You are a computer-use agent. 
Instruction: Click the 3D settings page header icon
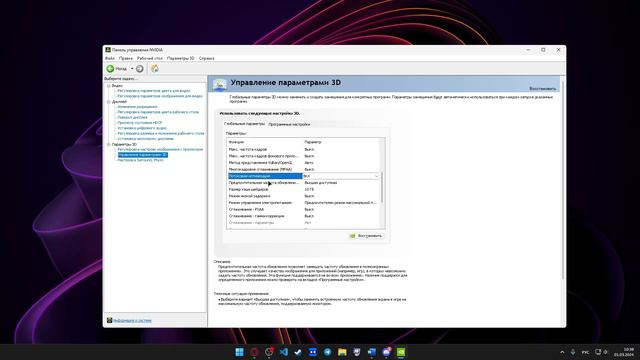point(220,84)
